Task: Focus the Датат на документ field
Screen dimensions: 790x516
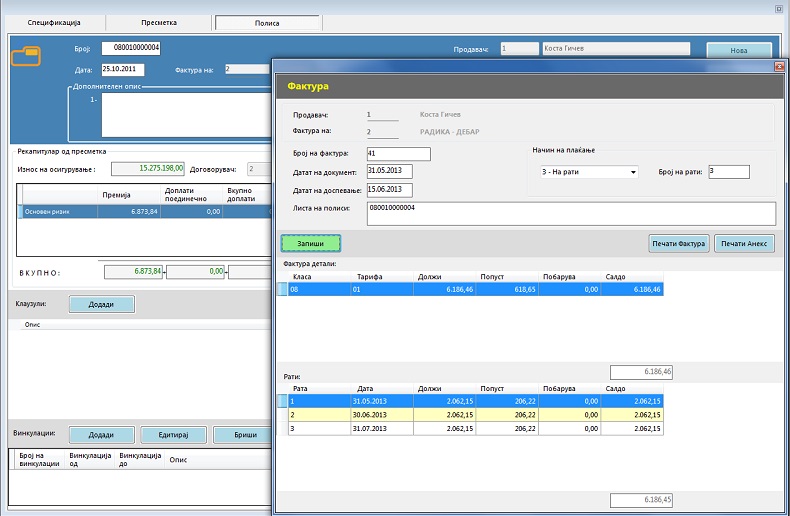Action: [389, 171]
